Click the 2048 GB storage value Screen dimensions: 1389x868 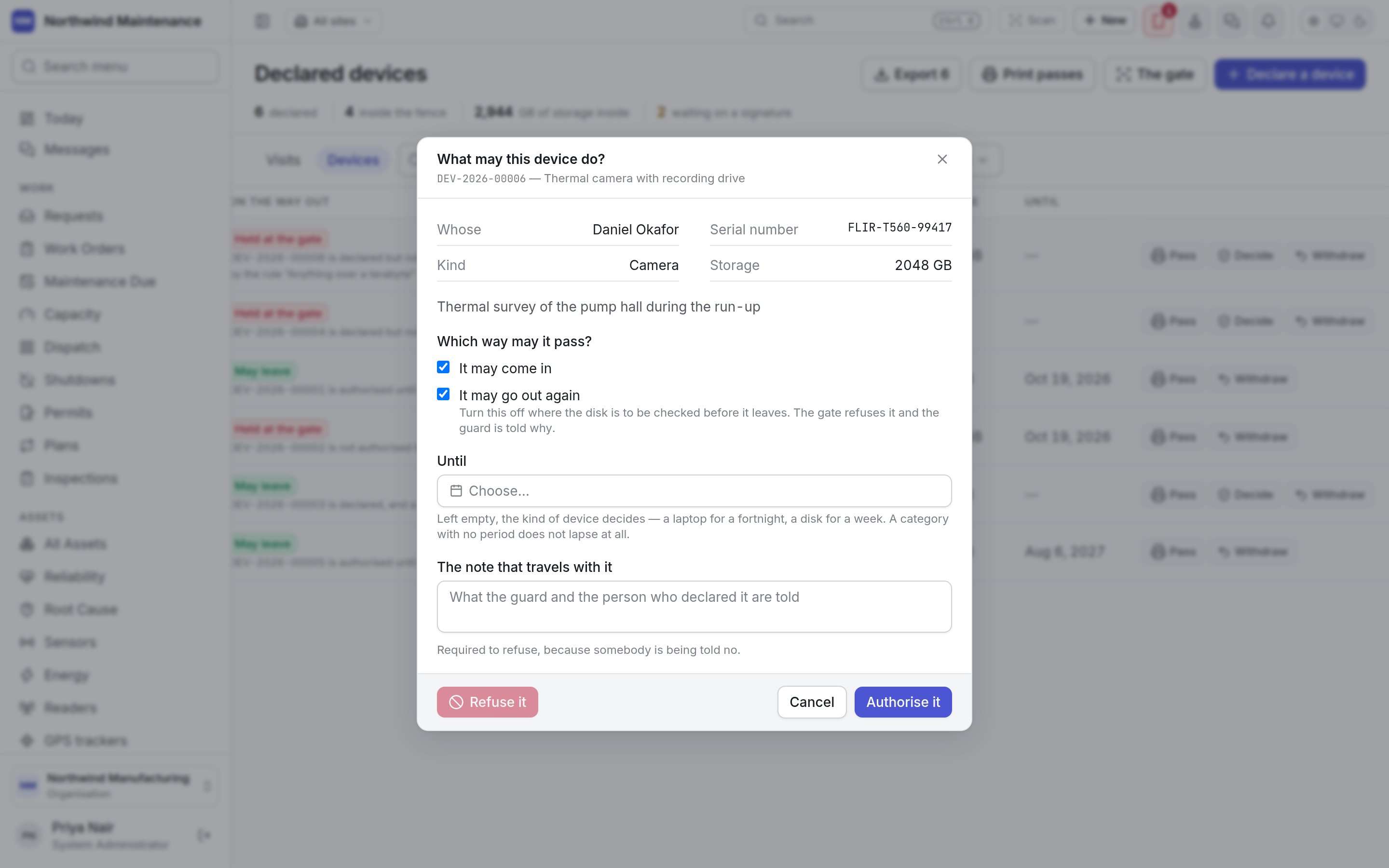(923, 265)
